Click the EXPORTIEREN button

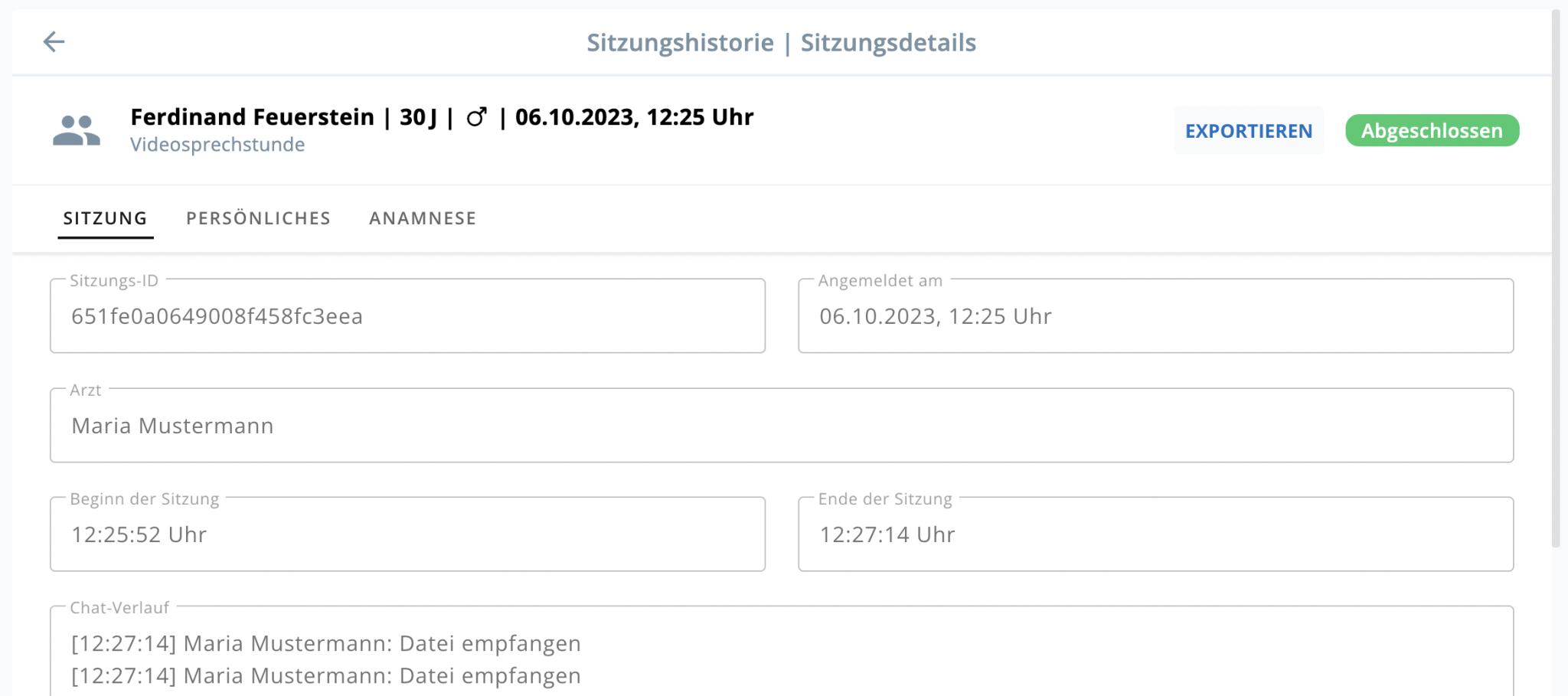[x=1248, y=130]
